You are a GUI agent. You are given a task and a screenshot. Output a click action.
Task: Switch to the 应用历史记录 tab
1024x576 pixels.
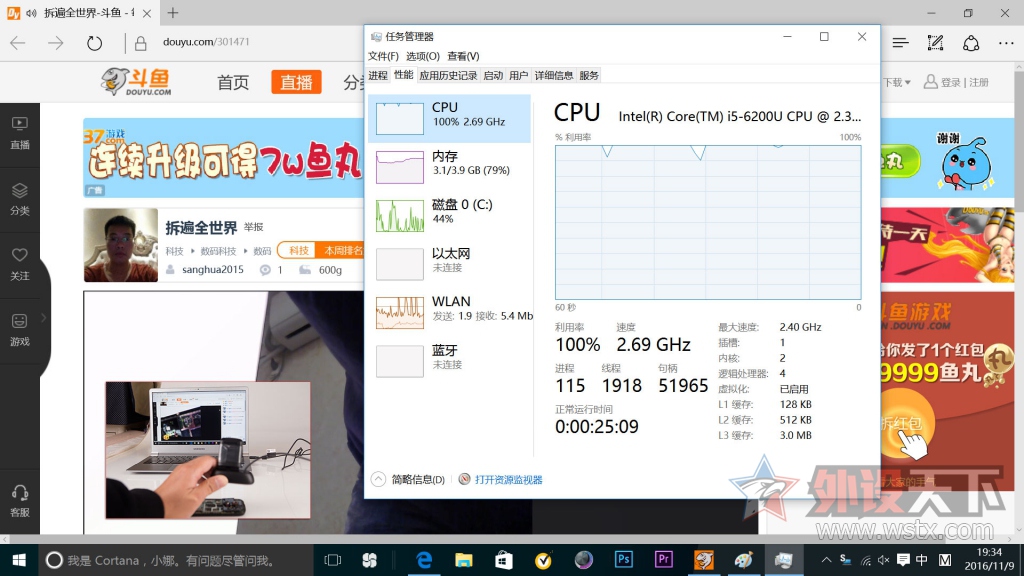448,76
